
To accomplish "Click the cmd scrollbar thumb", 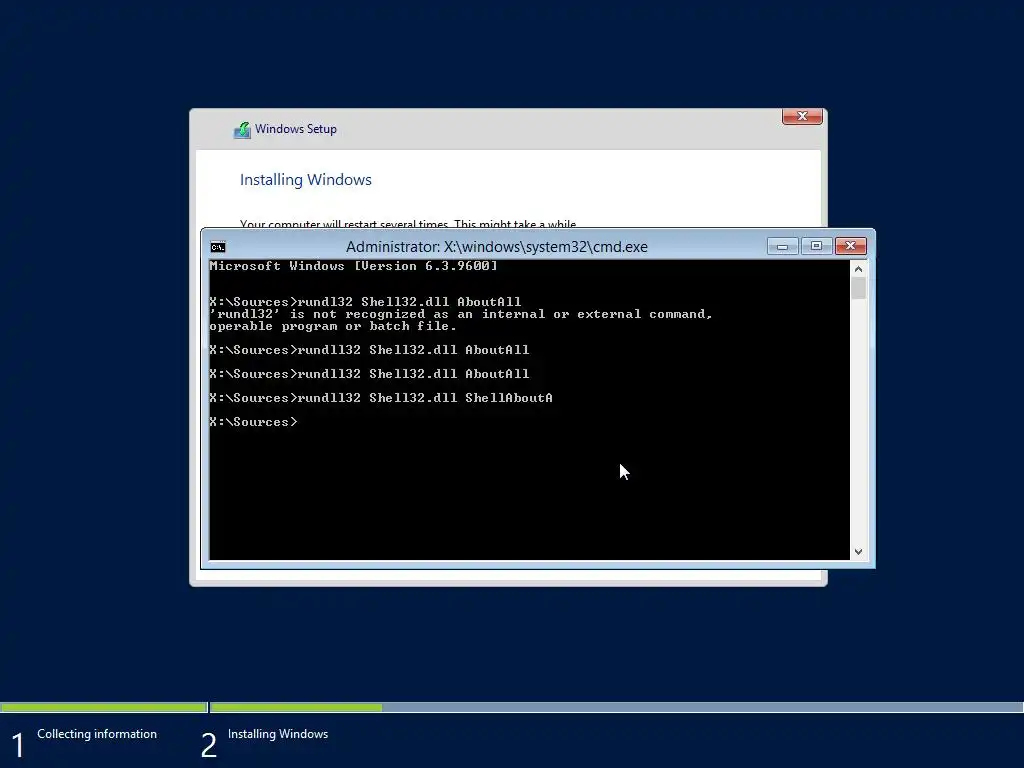I will click(x=858, y=288).
